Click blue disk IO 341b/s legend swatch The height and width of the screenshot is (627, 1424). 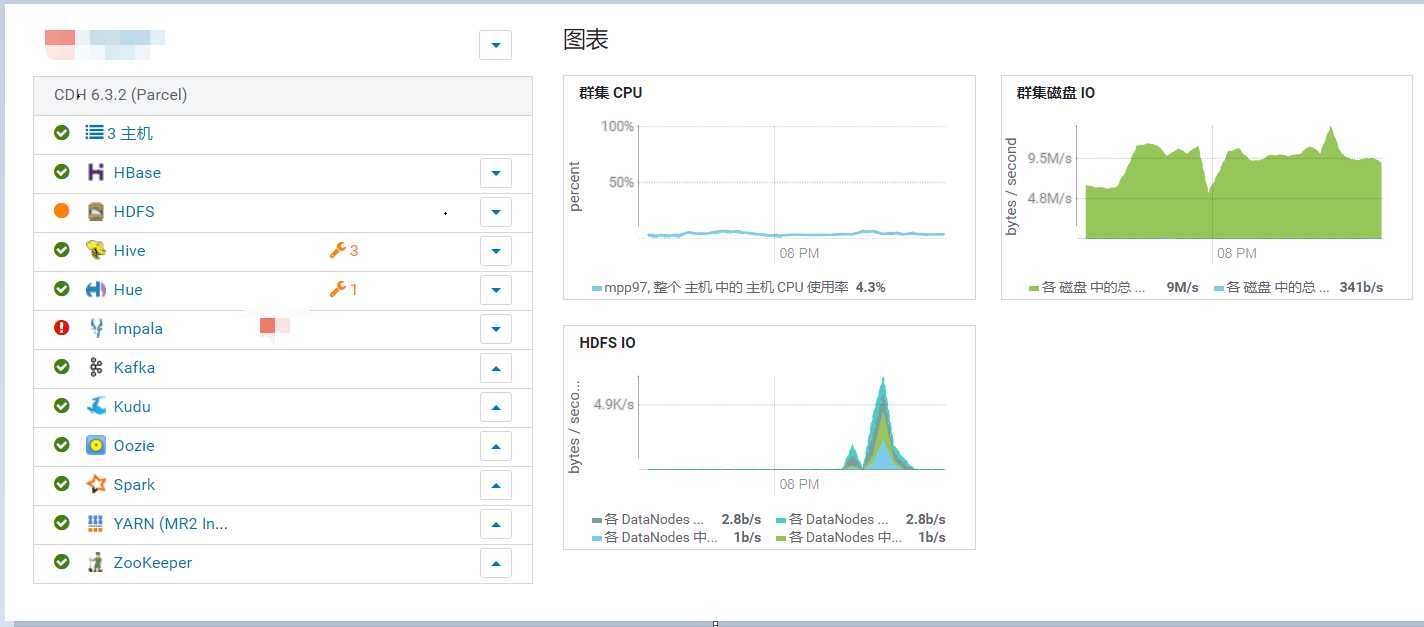click(x=1219, y=288)
